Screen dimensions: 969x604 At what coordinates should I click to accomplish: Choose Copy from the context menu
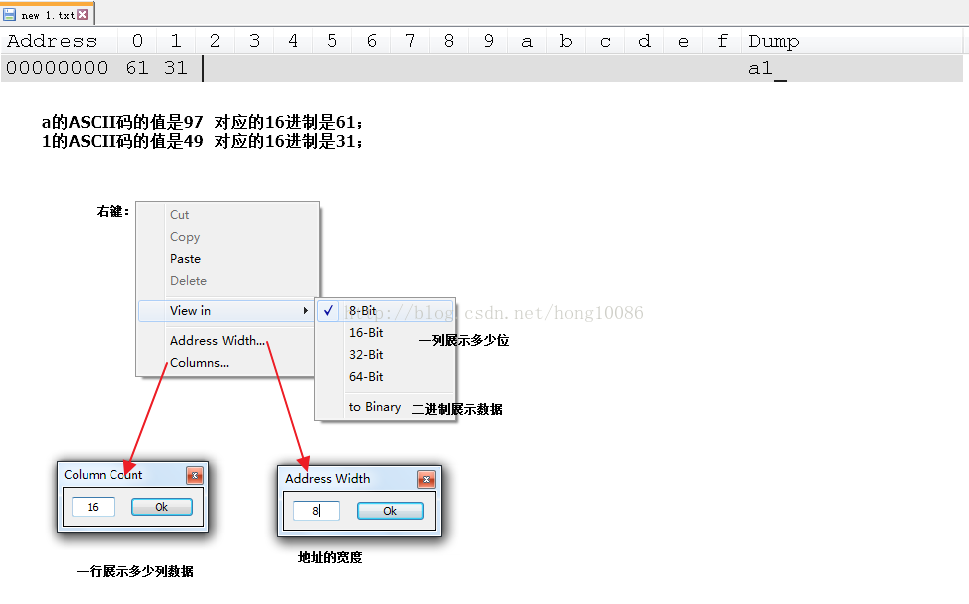(x=185, y=237)
